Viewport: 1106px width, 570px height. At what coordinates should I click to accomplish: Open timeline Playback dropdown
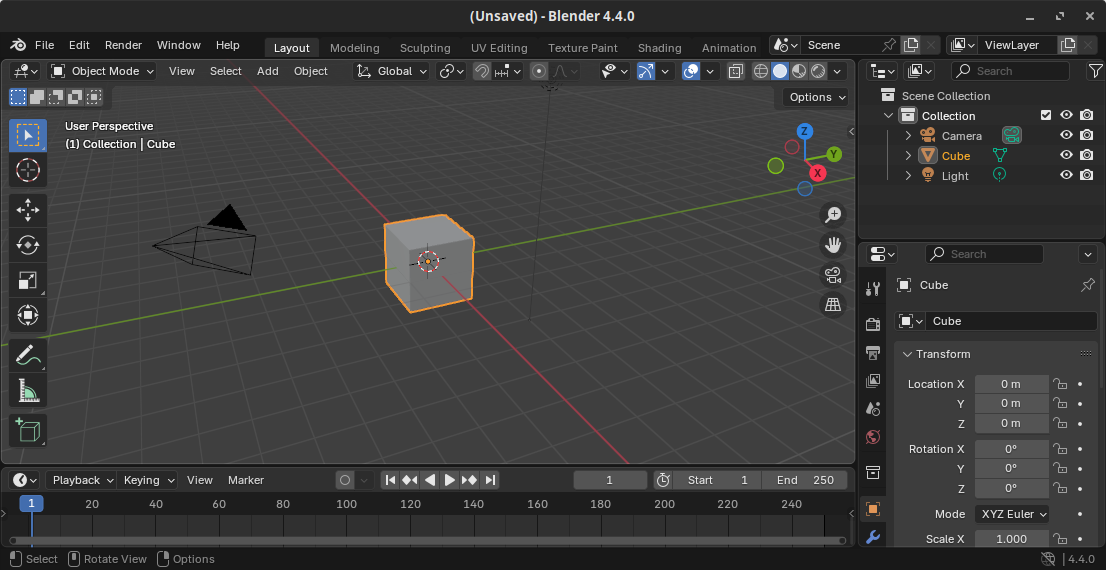(82, 480)
